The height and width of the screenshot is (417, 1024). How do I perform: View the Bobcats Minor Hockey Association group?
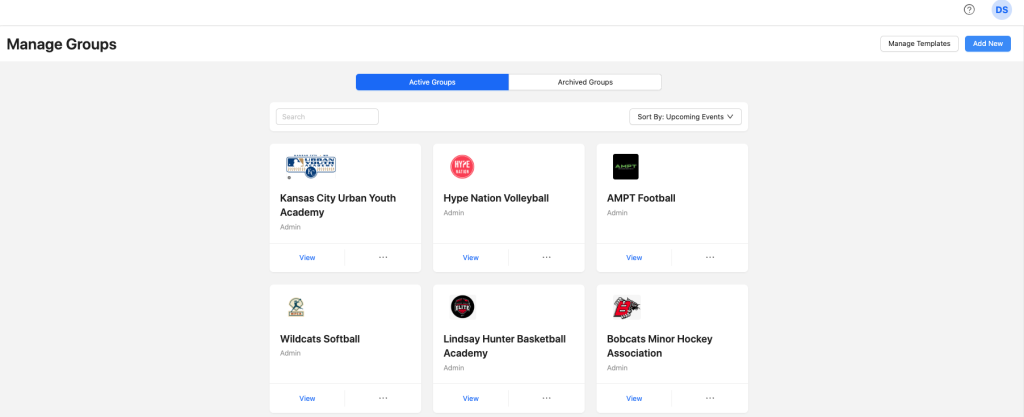634,398
